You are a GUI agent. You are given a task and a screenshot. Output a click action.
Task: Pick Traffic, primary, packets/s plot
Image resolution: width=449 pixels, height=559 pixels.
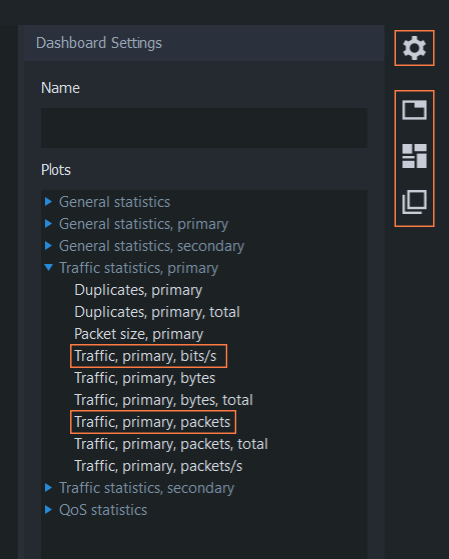pos(158,466)
